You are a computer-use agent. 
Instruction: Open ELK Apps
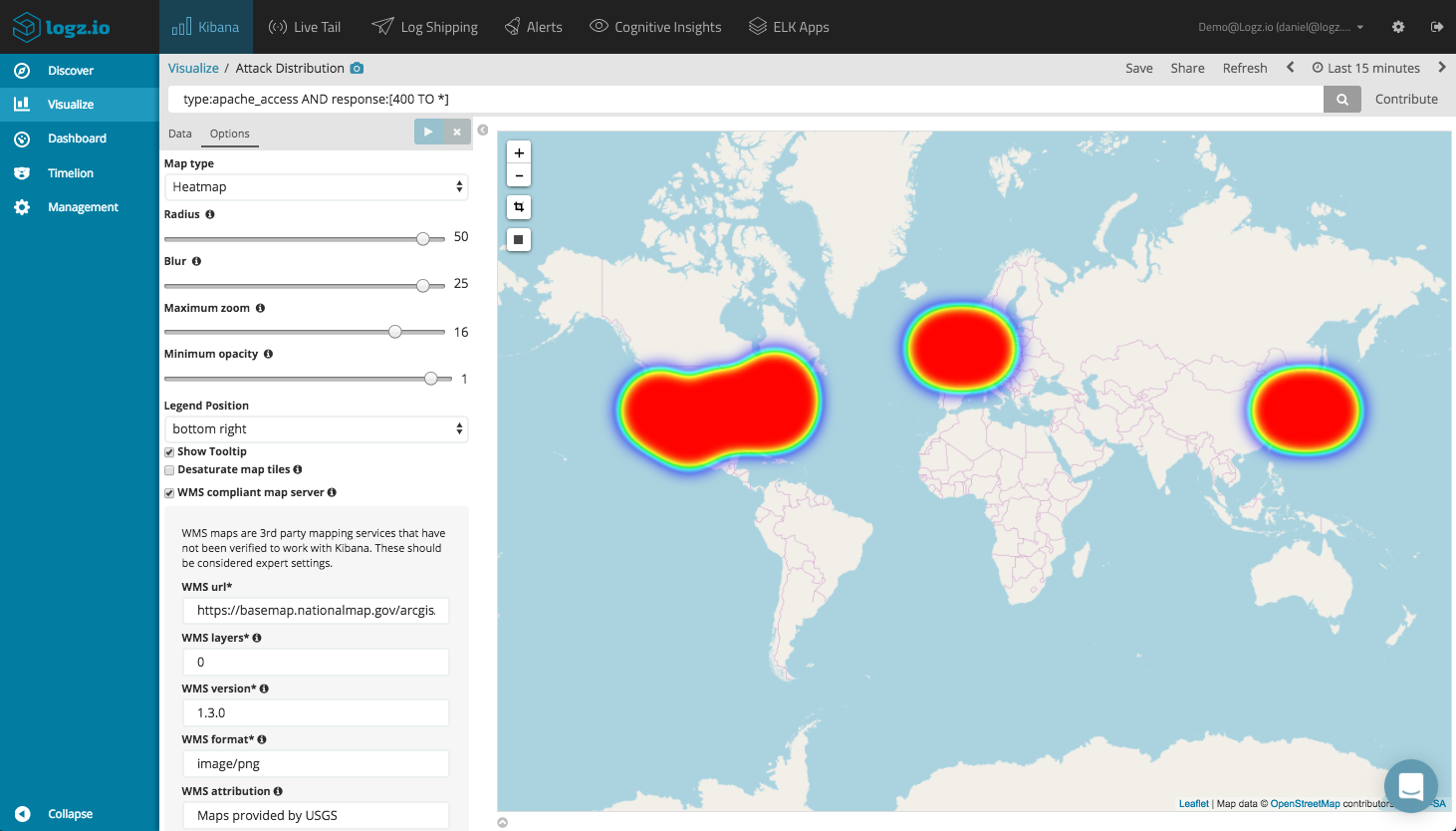(789, 27)
